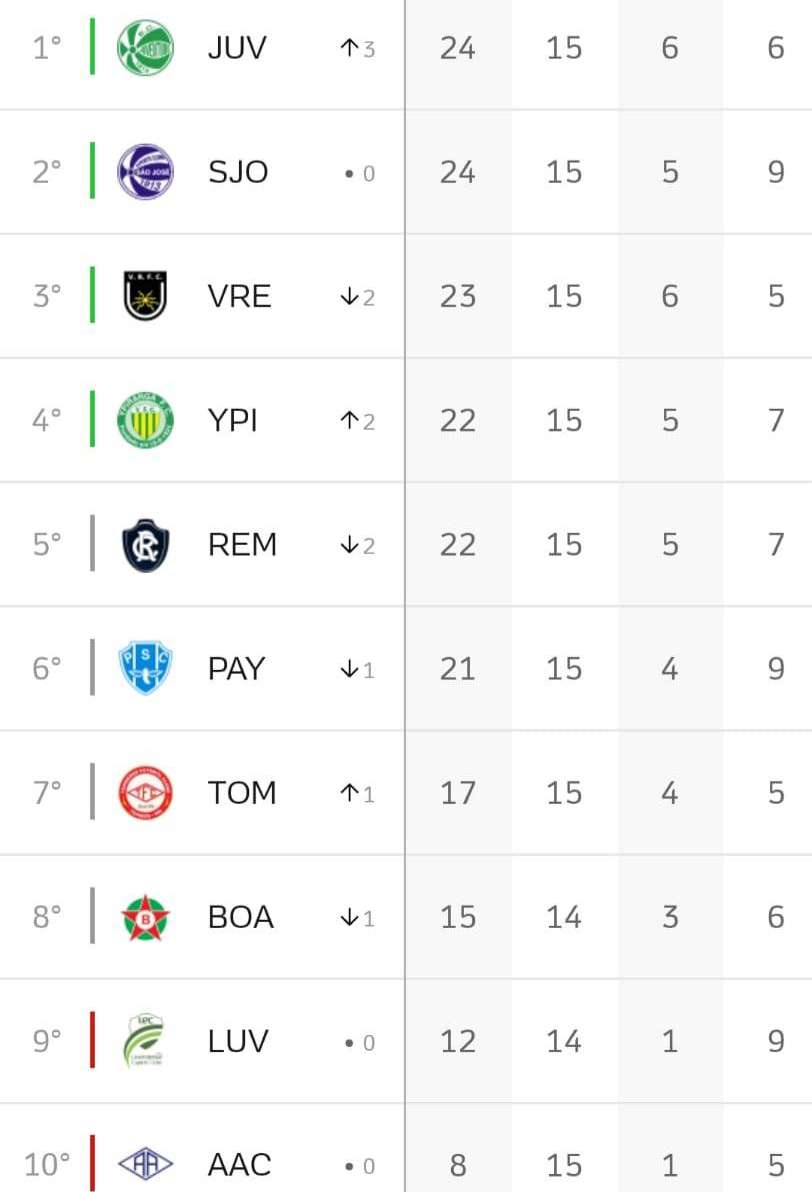Select the SJO team name
This screenshot has width=812, height=1192.
tap(238, 172)
